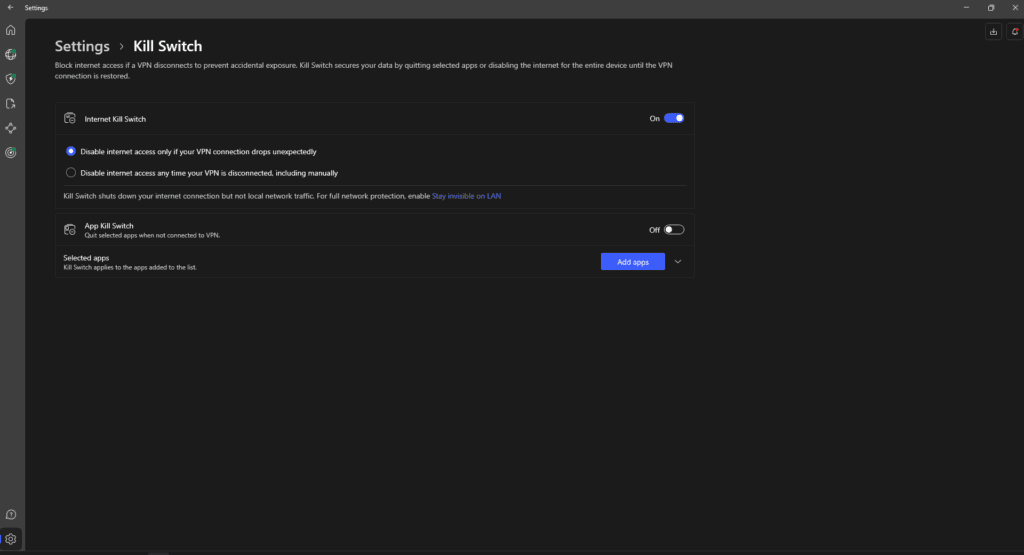Open the notifications bell icon
Screen dimensions: 1024x555
coord(1014,32)
